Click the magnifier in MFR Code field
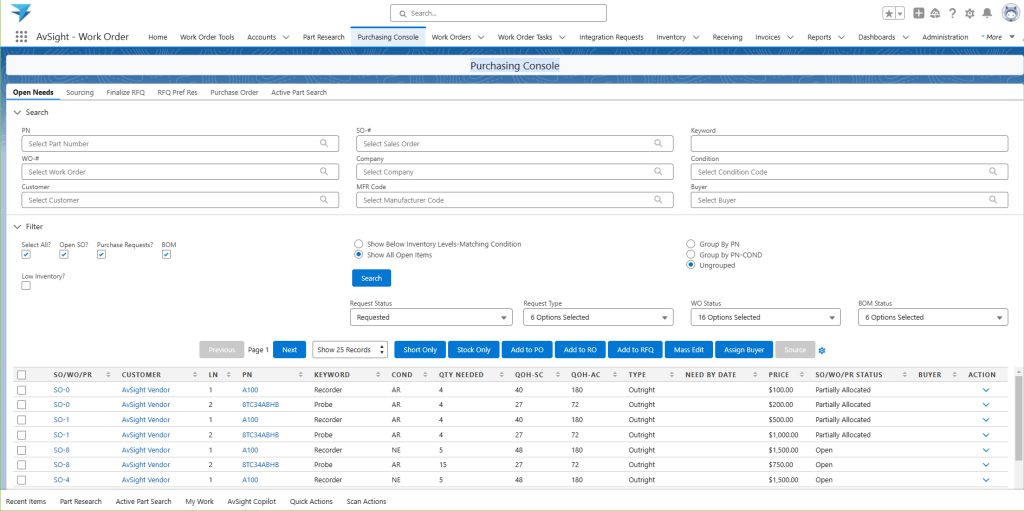Viewport: 1024px width, 511px height. pyautogui.click(x=658, y=199)
